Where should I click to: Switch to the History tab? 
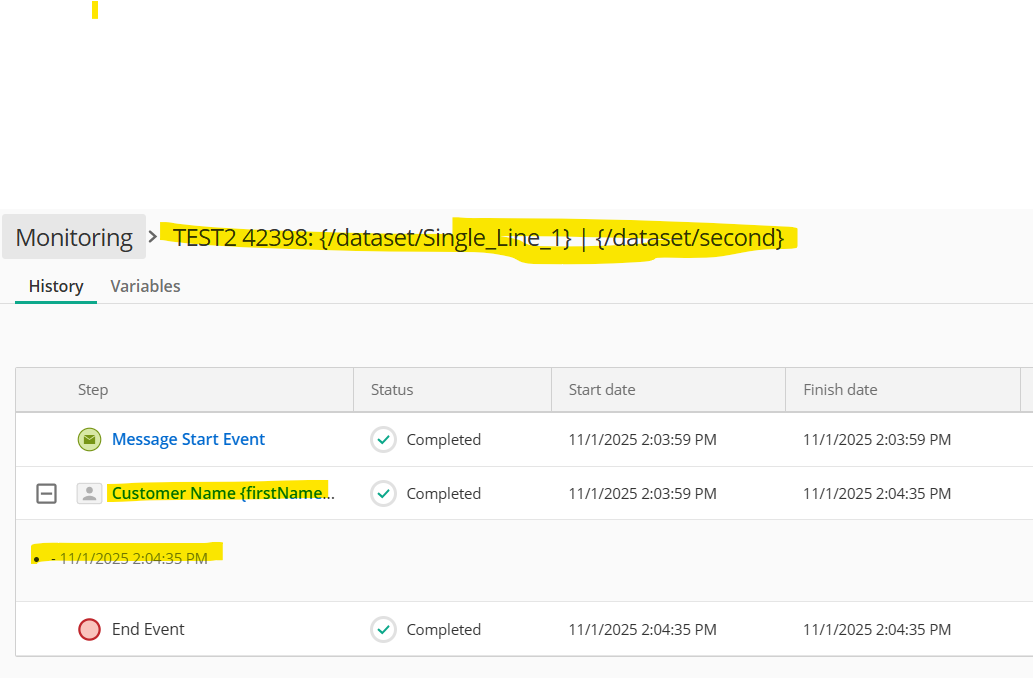56,286
